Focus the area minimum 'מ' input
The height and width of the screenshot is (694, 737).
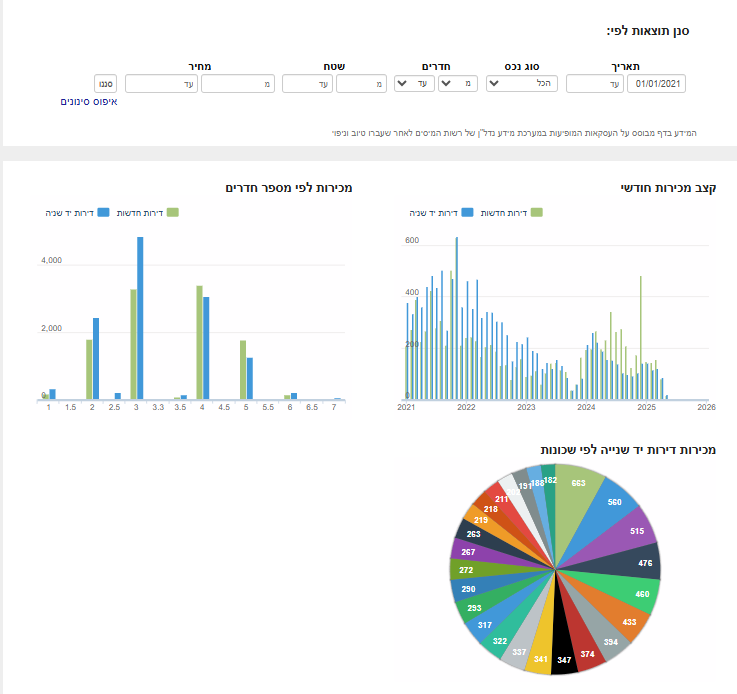pos(361,84)
